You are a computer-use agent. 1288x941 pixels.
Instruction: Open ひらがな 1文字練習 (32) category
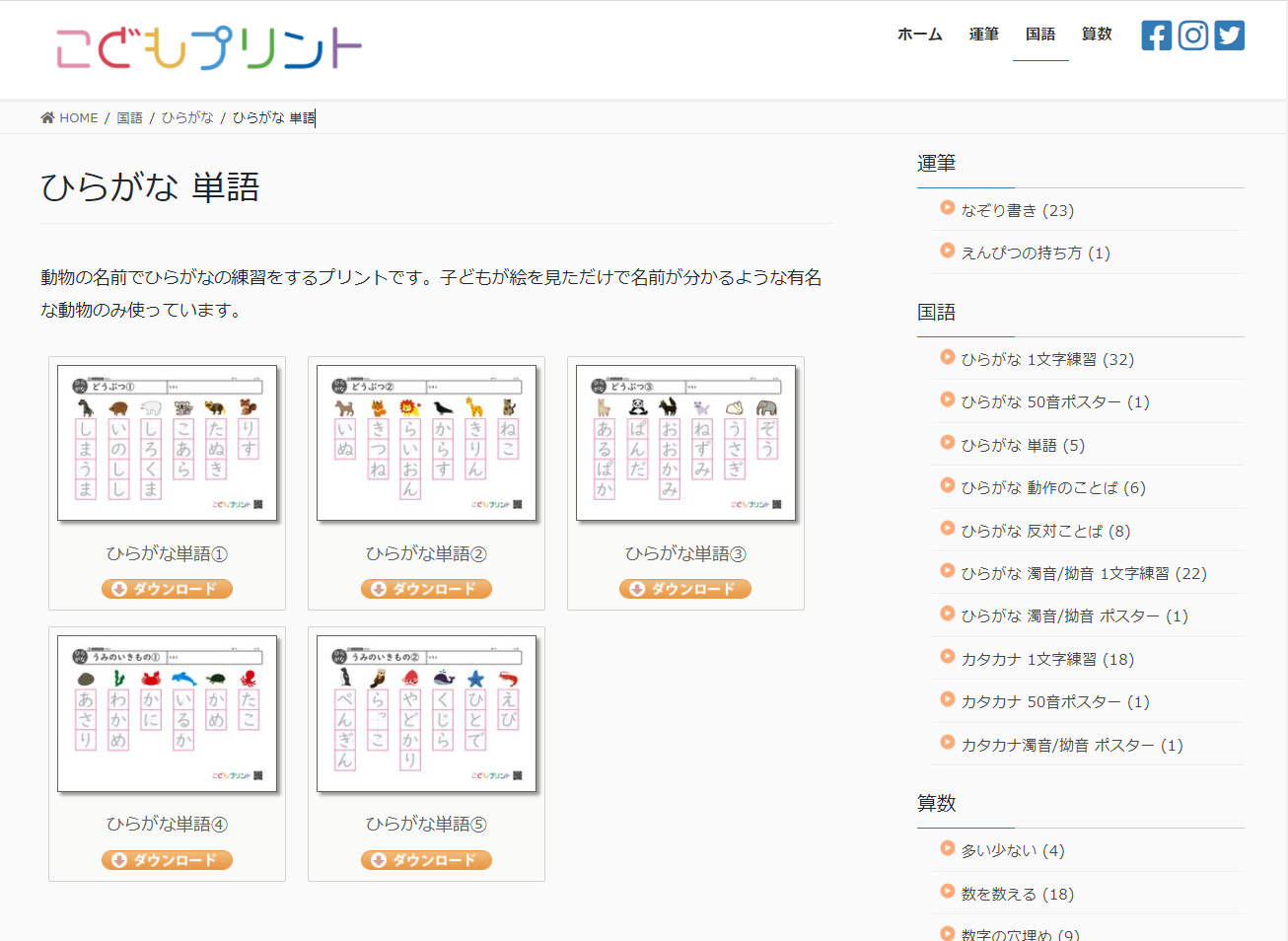1047,359
